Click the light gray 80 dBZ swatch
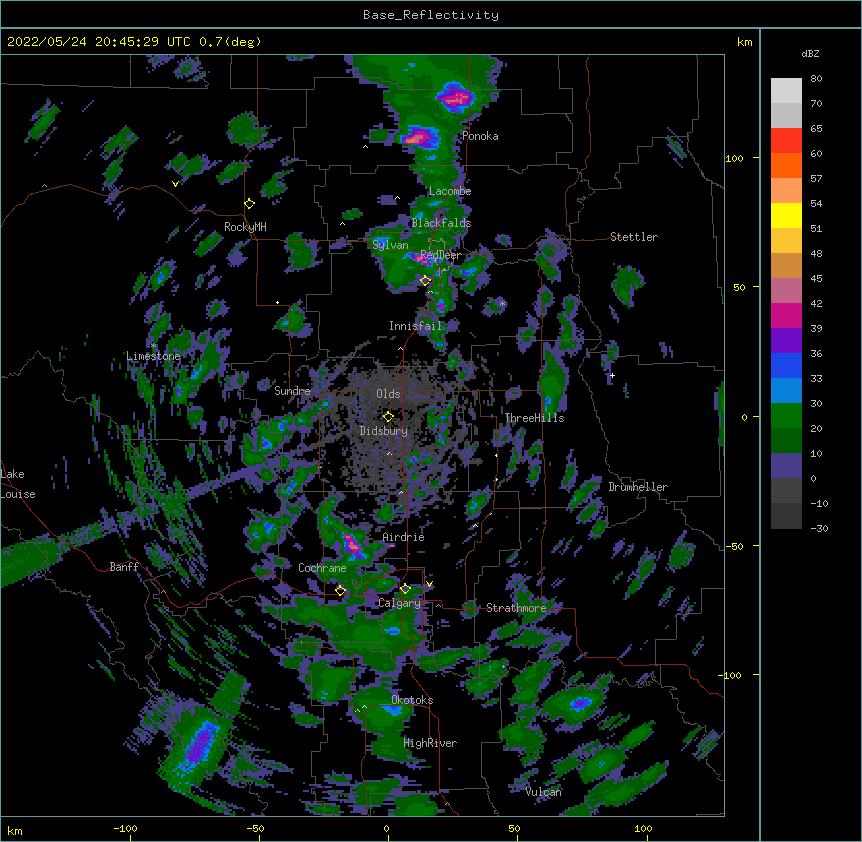Image resolution: width=862 pixels, height=842 pixels. pos(786,91)
